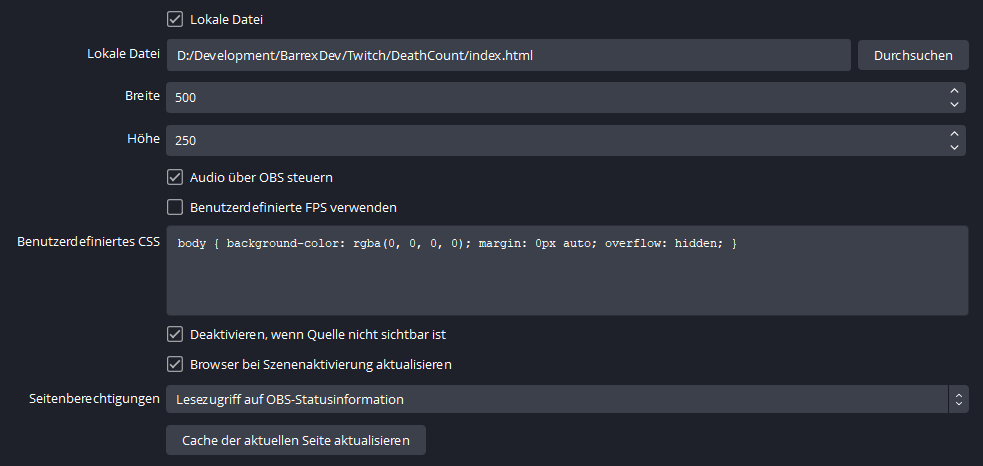
Task: Enable Benutzerdefinierte FPS verwenden
Action: [175, 208]
